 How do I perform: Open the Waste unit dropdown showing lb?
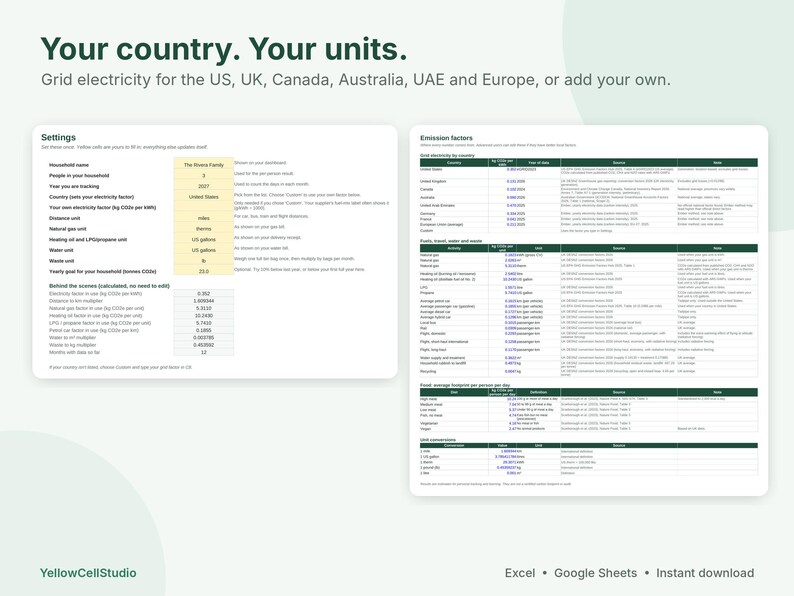[204, 260]
